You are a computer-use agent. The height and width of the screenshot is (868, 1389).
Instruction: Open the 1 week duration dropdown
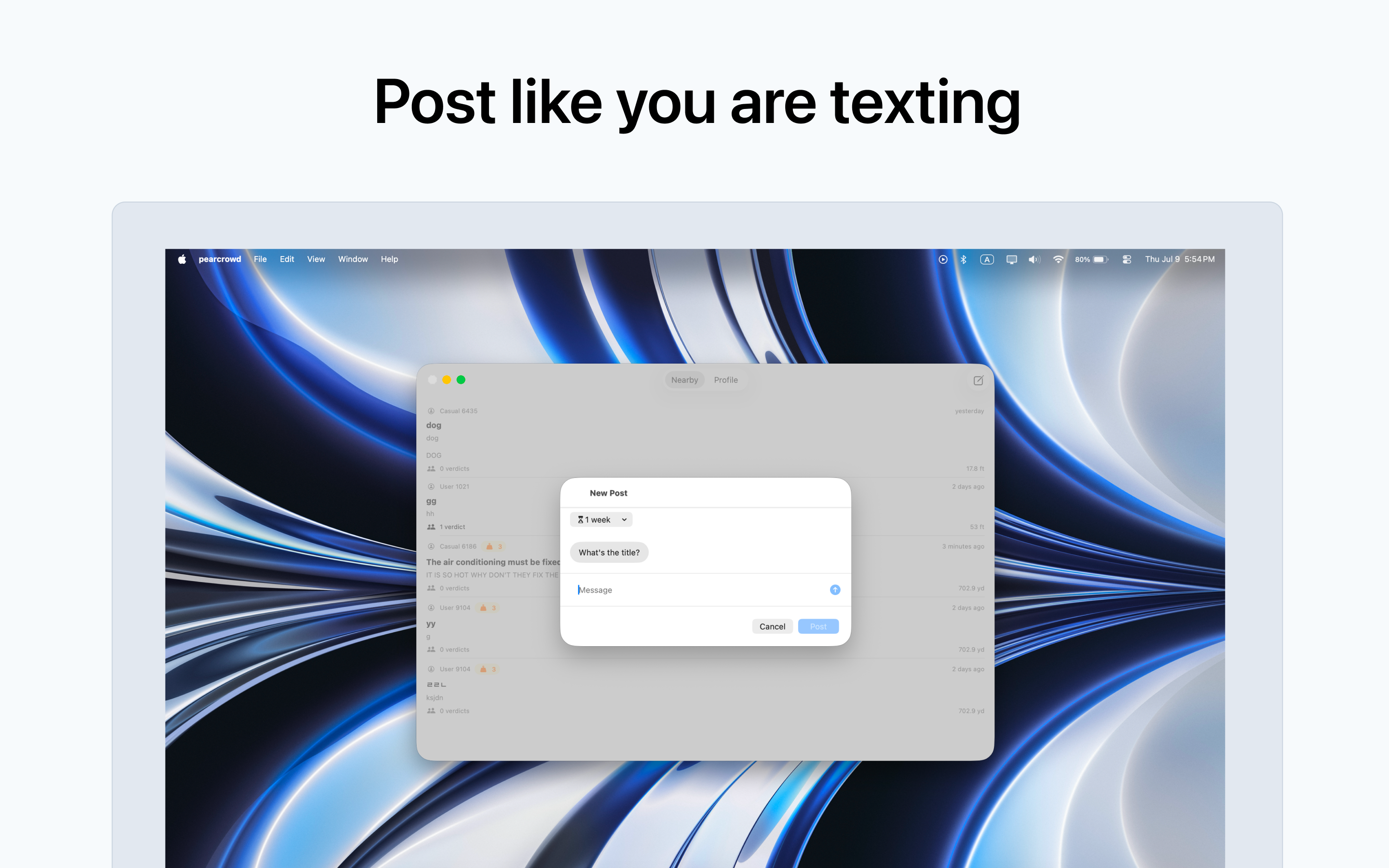tap(601, 519)
